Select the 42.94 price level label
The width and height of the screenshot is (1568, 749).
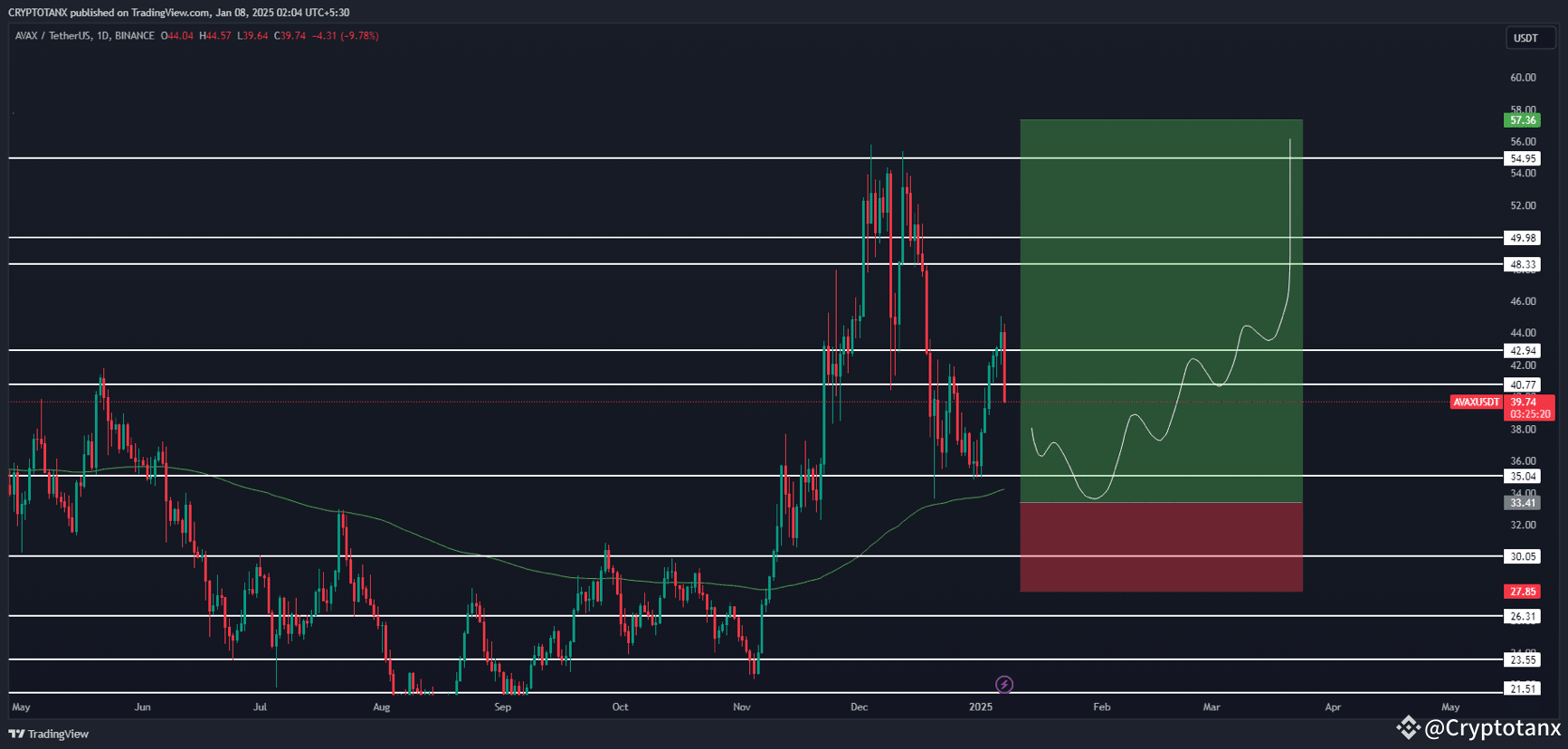pos(1523,350)
